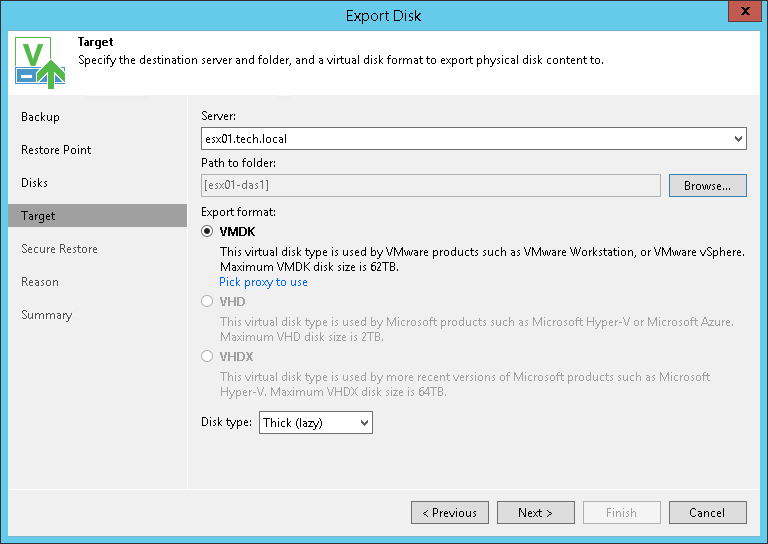Select the VMDK export format
Screen dimensions: 768x544
click(207, 231)
